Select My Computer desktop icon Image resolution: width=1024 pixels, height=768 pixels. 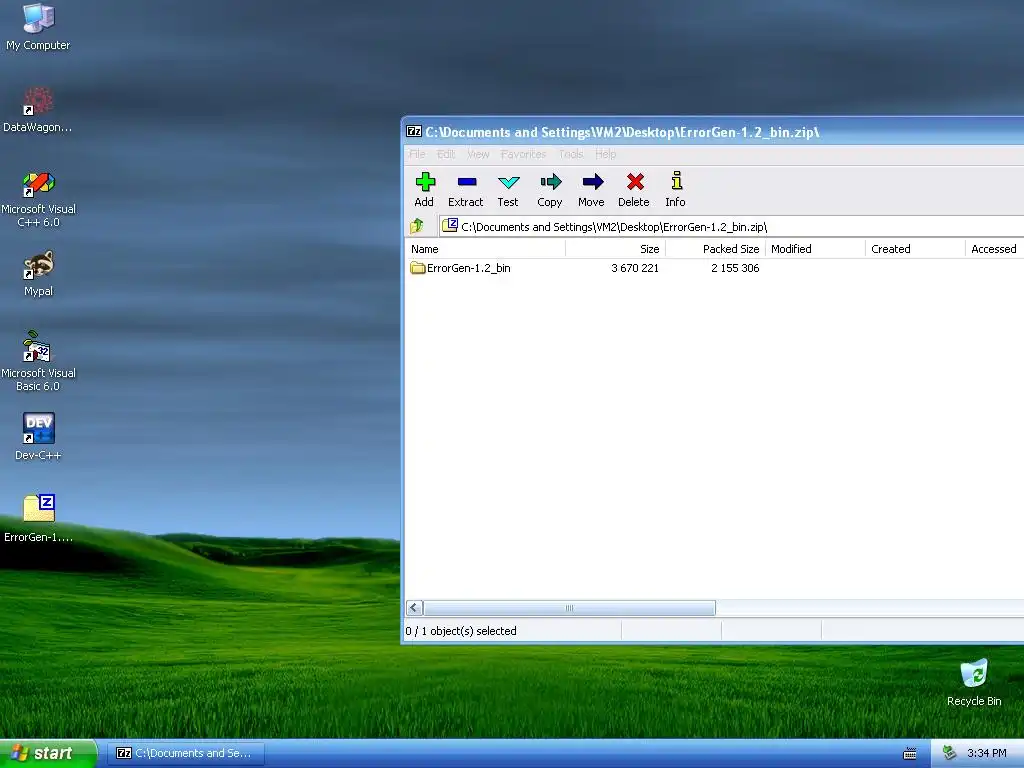click(38, 27)
